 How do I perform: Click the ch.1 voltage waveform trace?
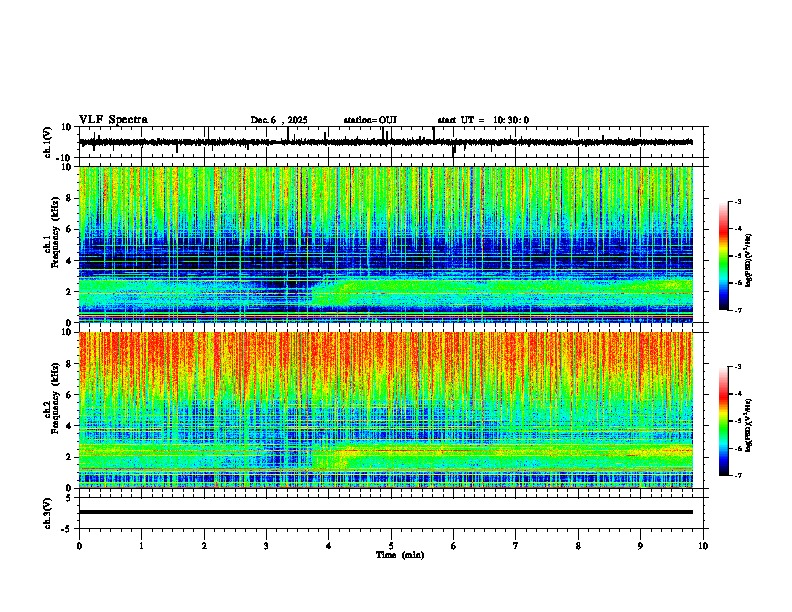point(386,142)
